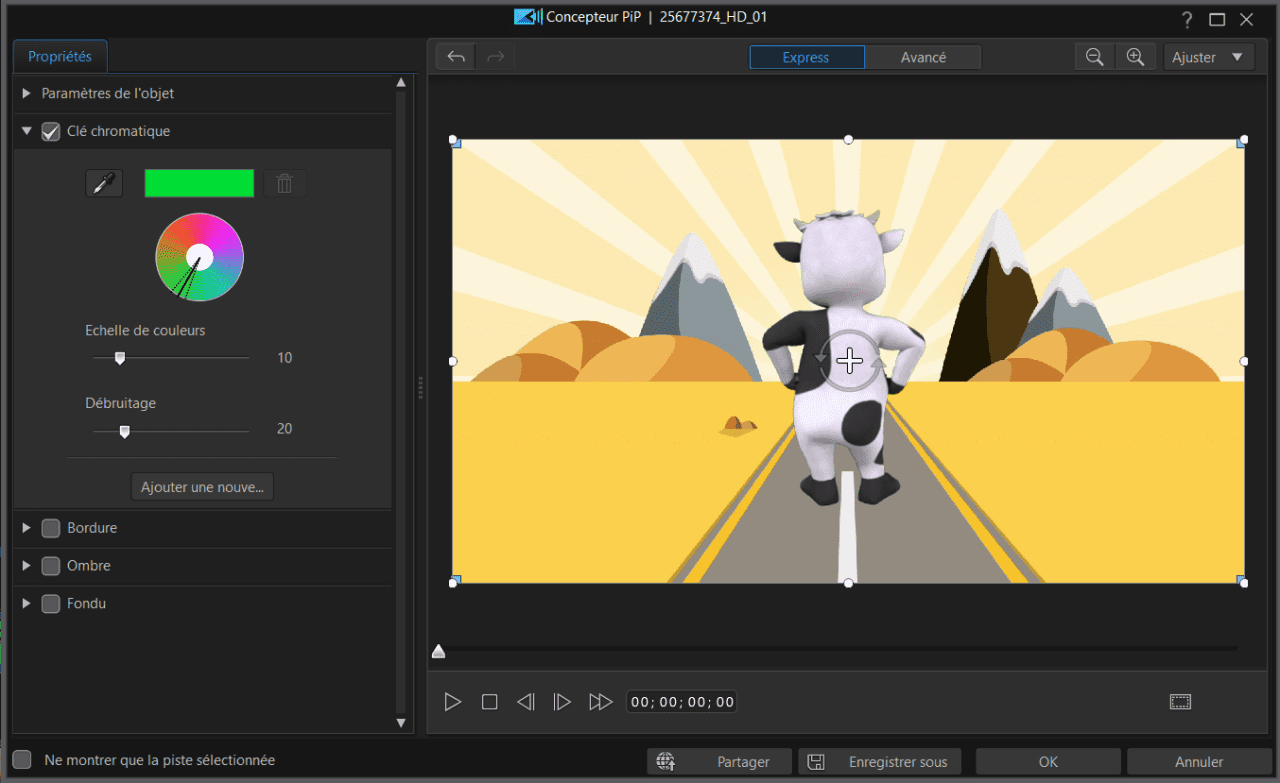Viewport: 1280px width, 783px height.
Task: Expand the Ombre section arrow
Action: (x=27, y=566)
